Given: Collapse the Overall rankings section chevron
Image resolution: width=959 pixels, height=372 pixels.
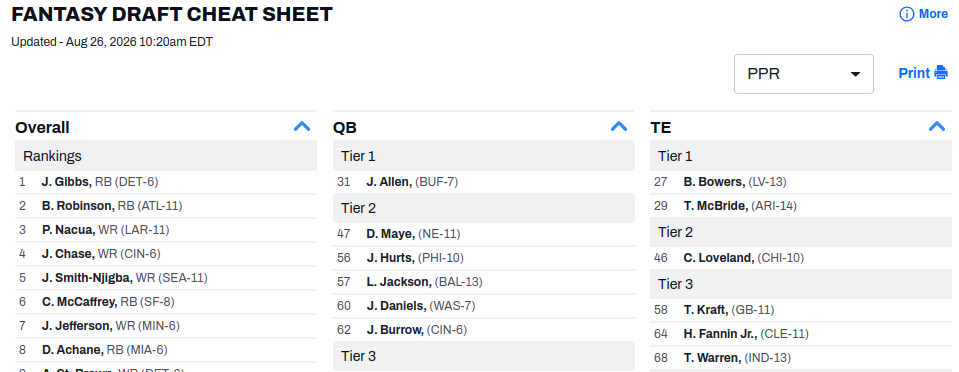Looking at the screenshot, I should pyautogui.click(x=302, y=127).
